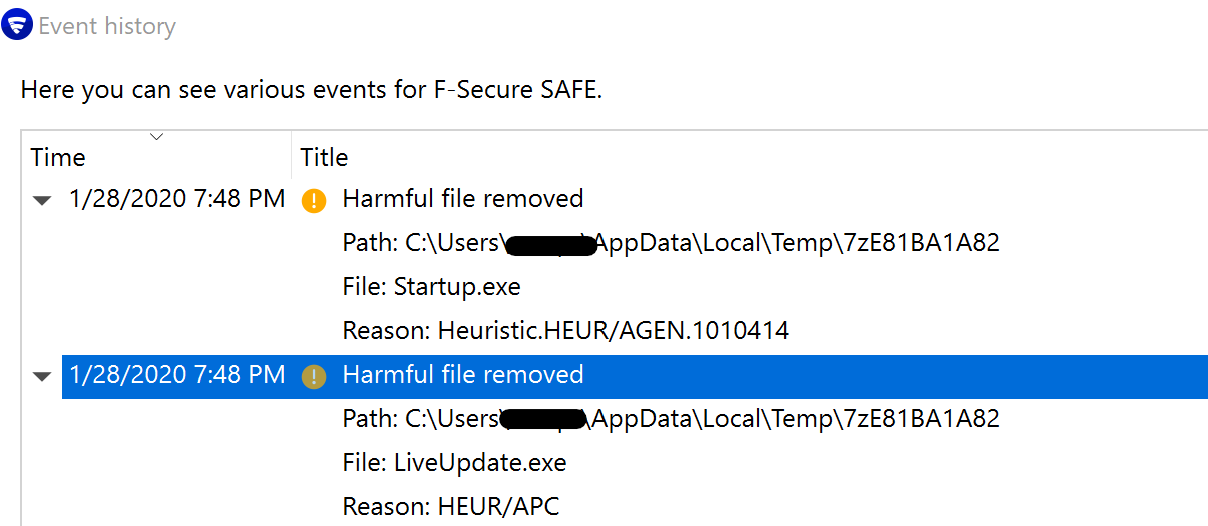Screen dimensions: 1208x526
Task: Click the Event history window title
Action: click(x=107, y=26)
